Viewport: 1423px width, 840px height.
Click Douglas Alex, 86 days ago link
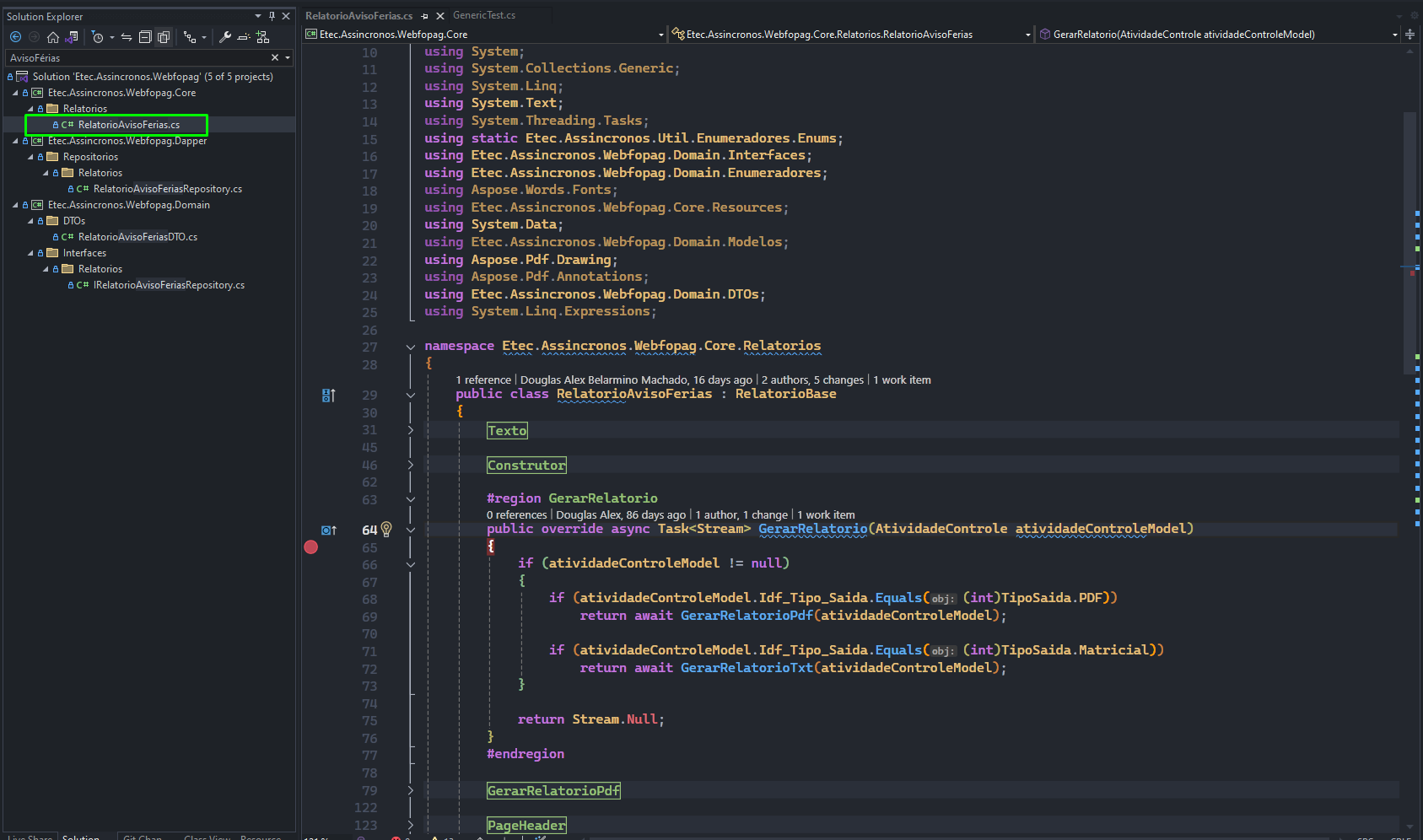621,515
